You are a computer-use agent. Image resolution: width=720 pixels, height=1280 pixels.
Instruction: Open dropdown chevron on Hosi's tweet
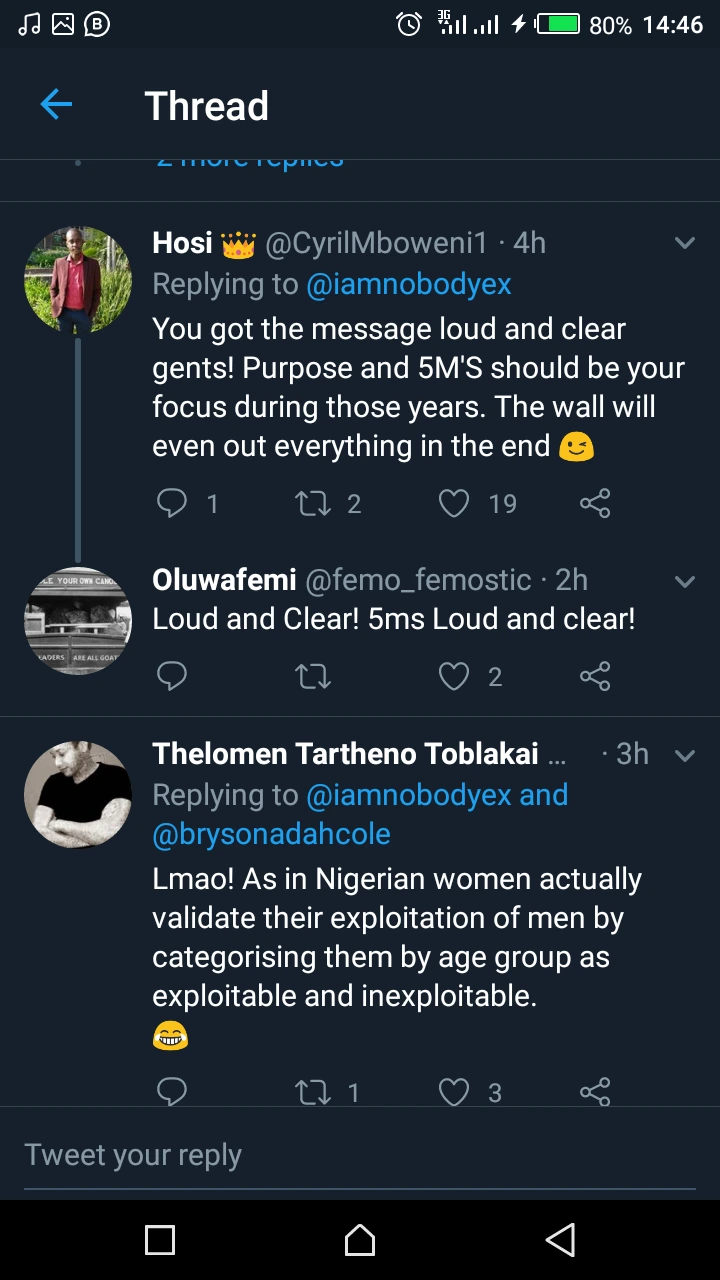coord(685,243)
